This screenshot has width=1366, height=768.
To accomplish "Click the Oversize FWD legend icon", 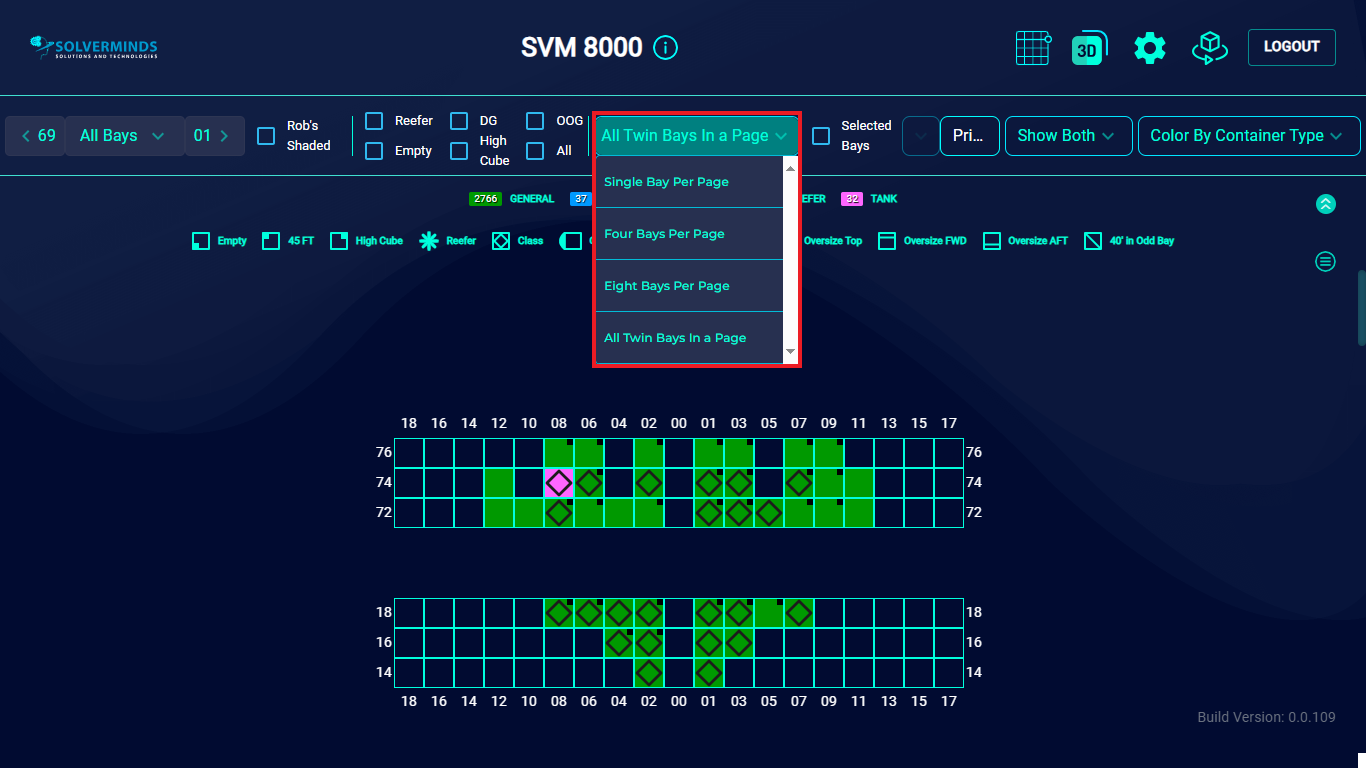I will 887,241.
